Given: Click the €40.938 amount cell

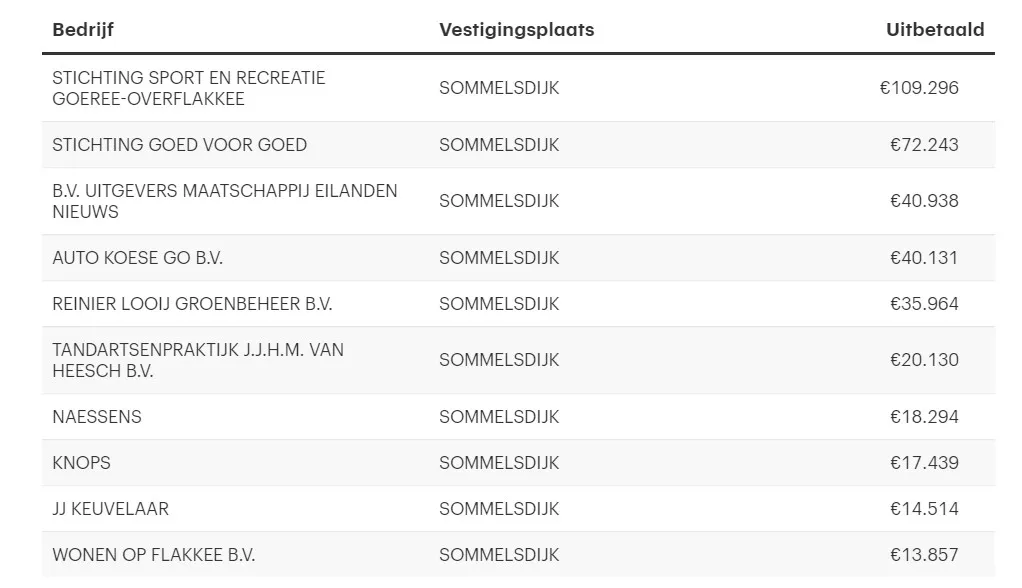Looking at the screenshot, I should [924, 201].
